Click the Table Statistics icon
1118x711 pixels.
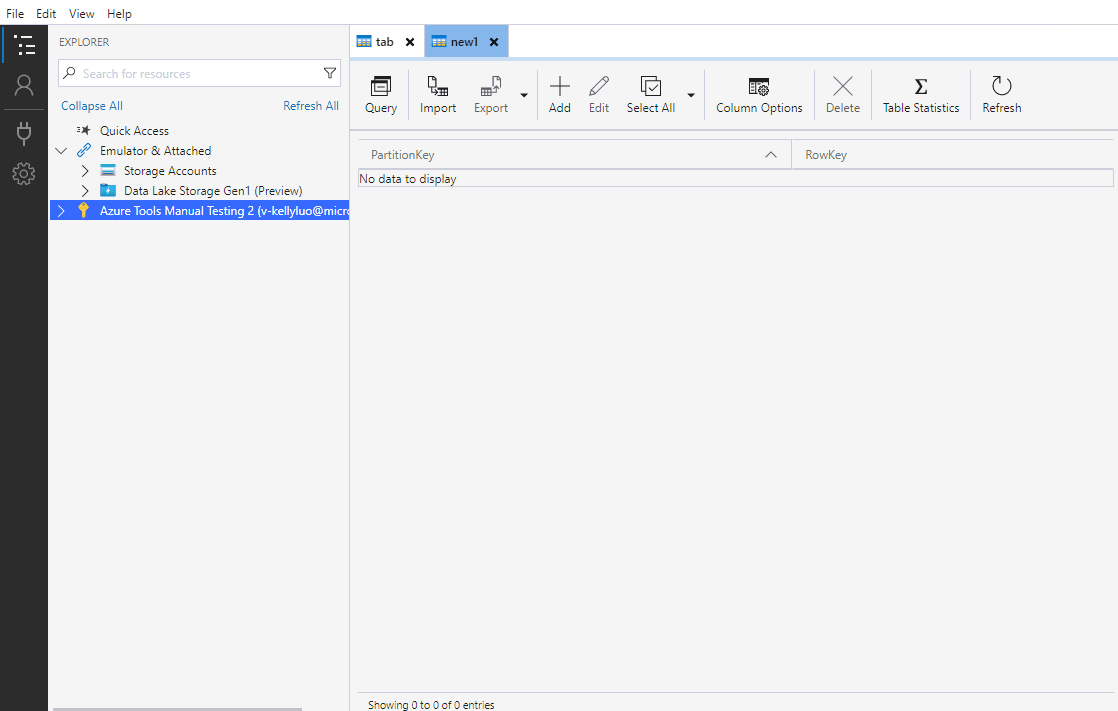[x=920, y=94]
